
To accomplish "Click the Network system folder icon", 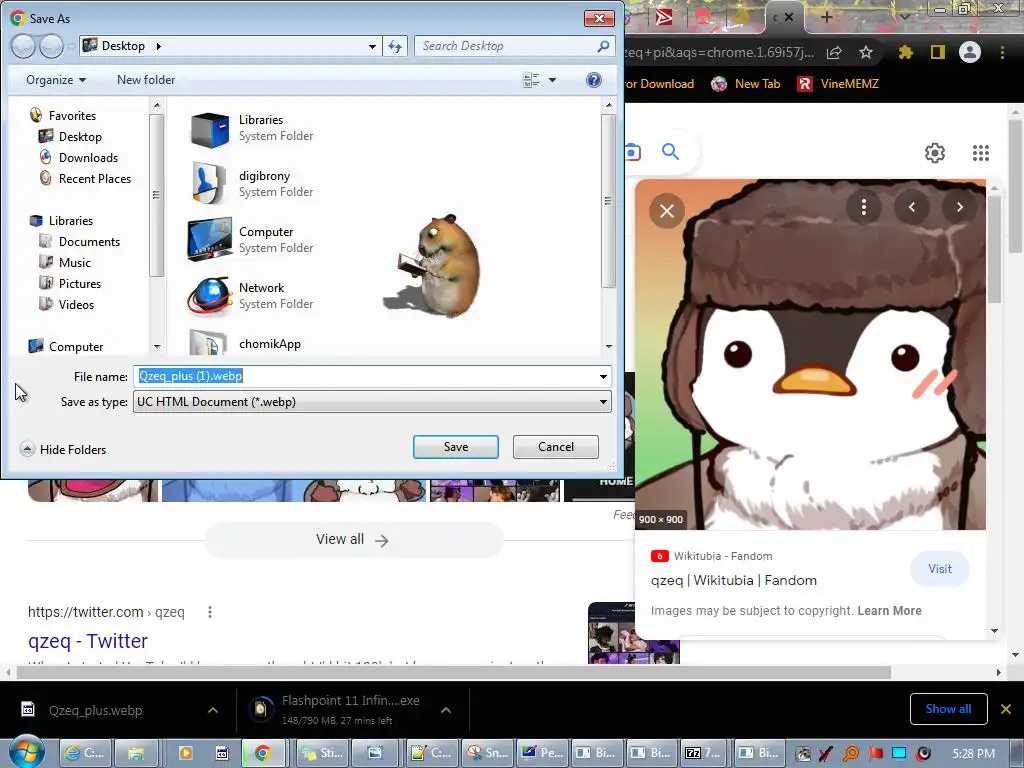I will 210,296.
